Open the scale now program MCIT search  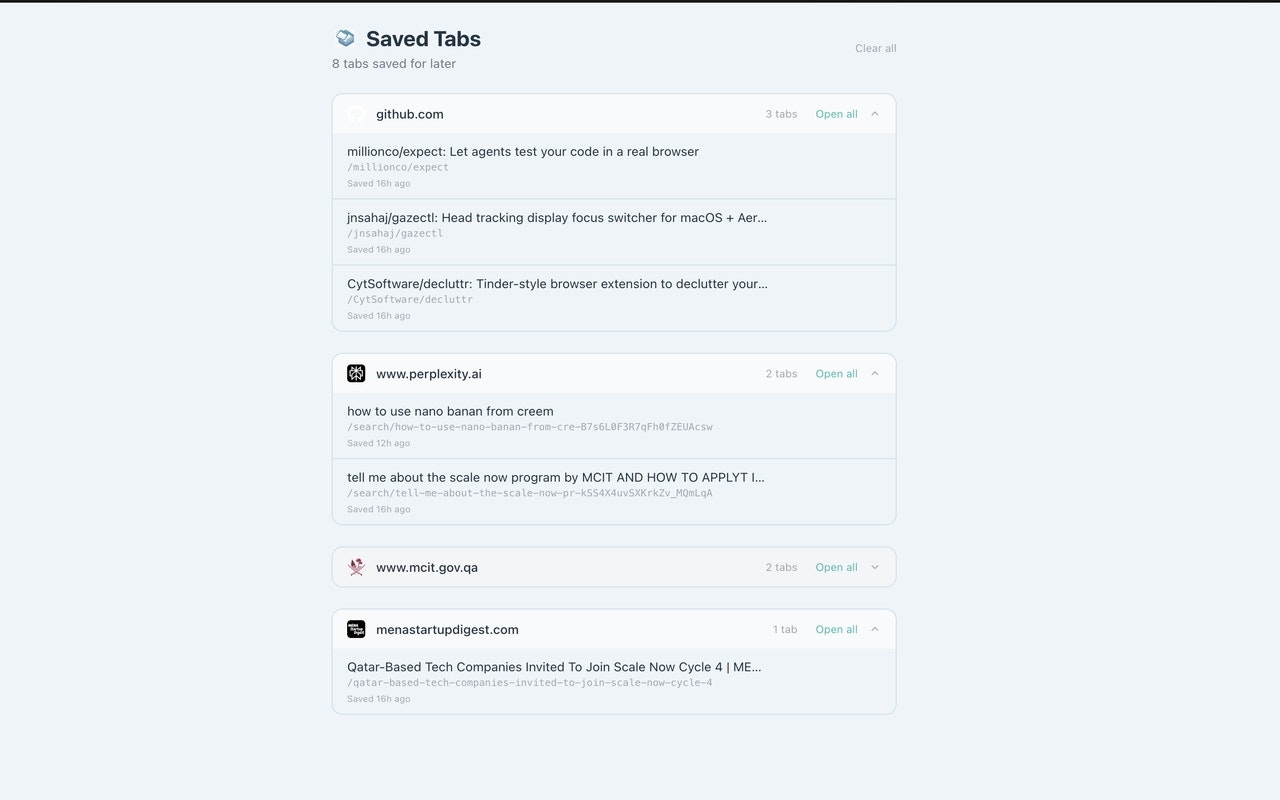tap(614, 492)
